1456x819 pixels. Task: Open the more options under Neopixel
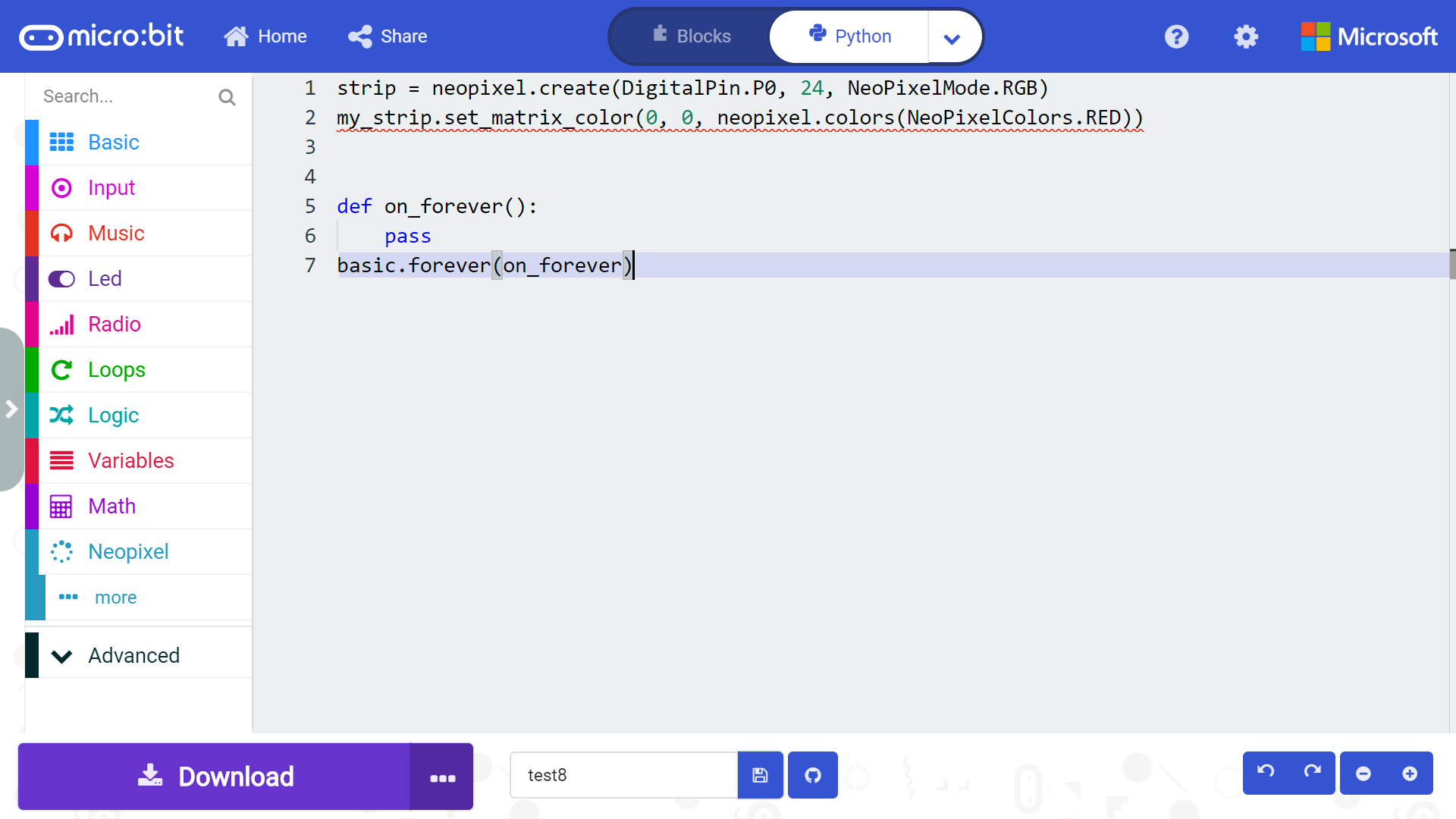[115, 598]
